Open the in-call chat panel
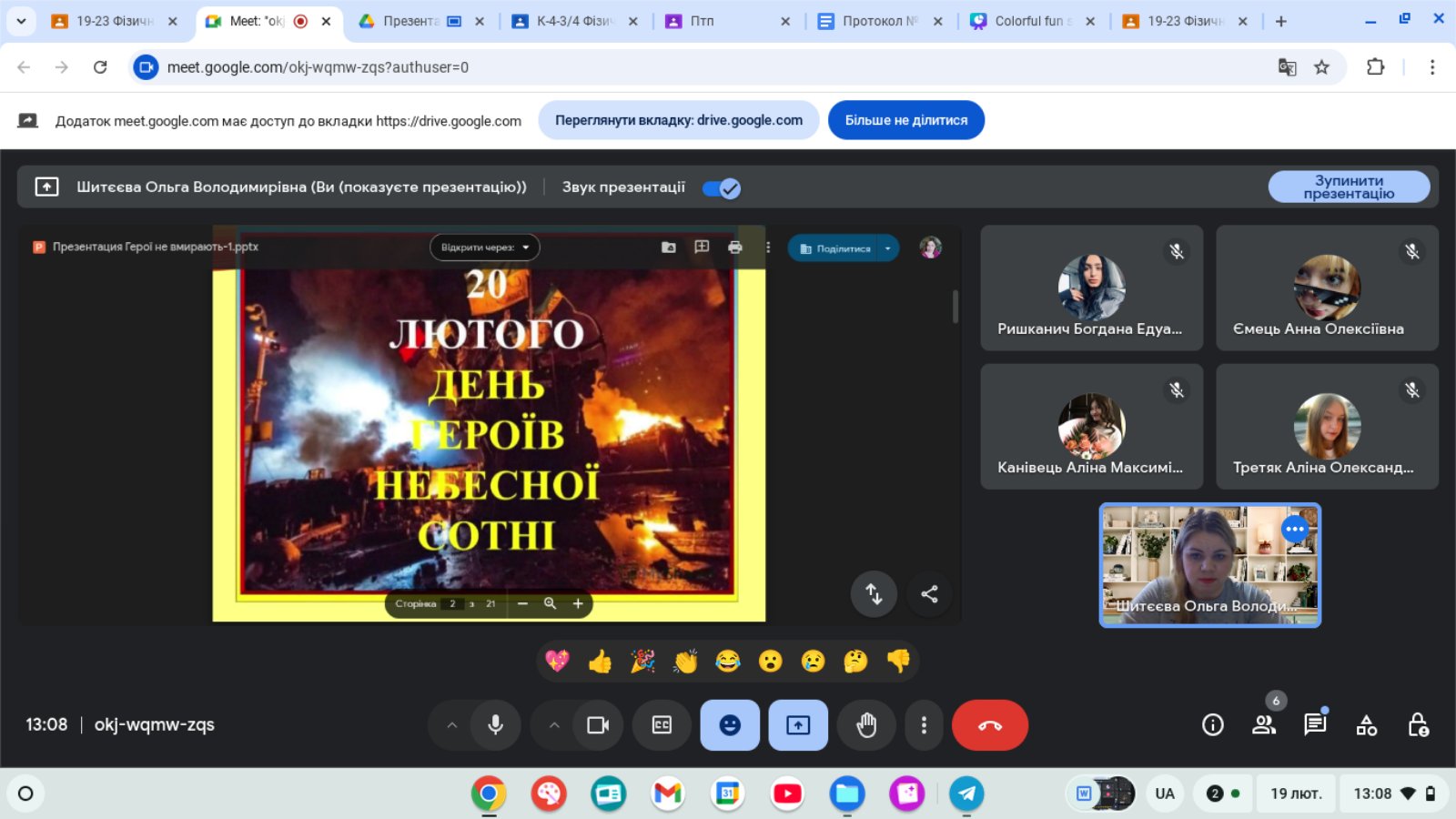 [1314, 725]
